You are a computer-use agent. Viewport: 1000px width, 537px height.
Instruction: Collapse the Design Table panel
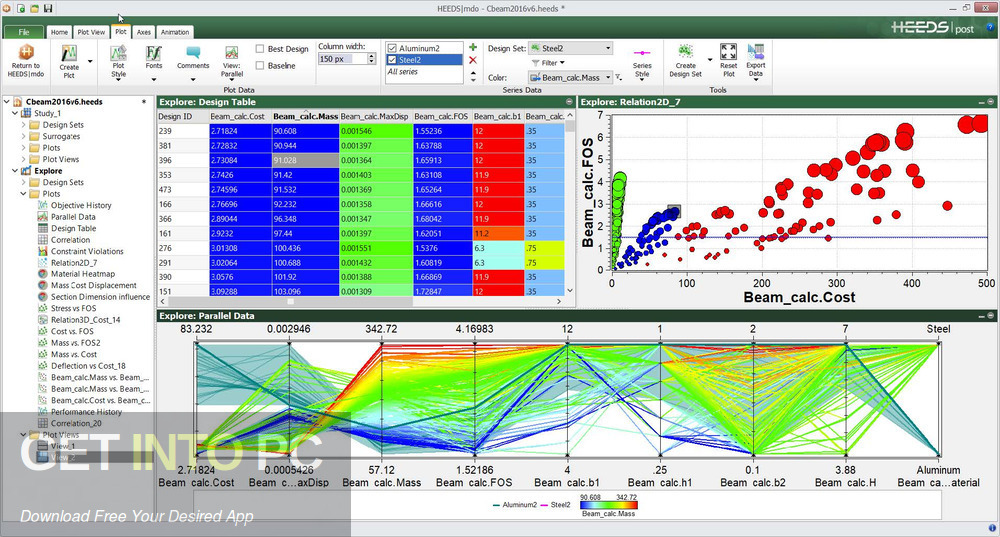point(570,102)
